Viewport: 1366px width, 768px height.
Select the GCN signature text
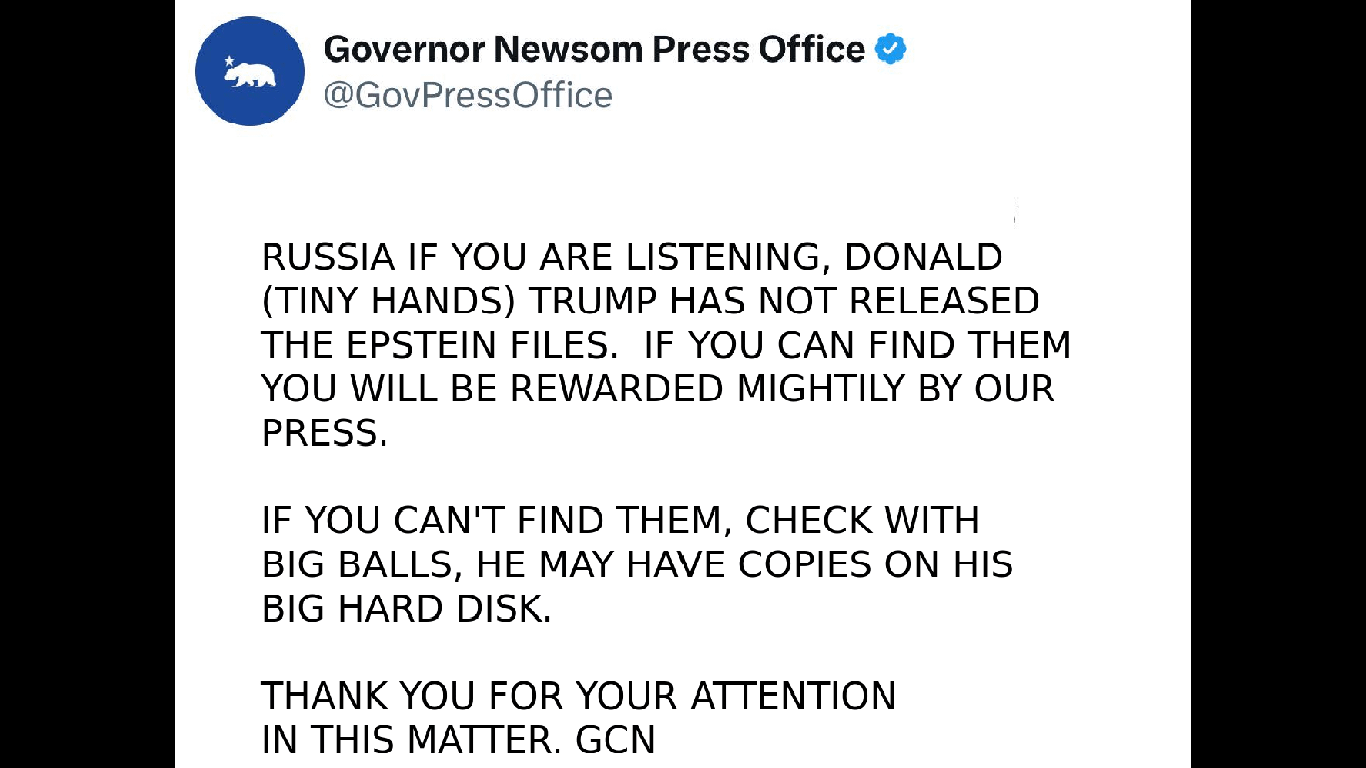(616, 740)
